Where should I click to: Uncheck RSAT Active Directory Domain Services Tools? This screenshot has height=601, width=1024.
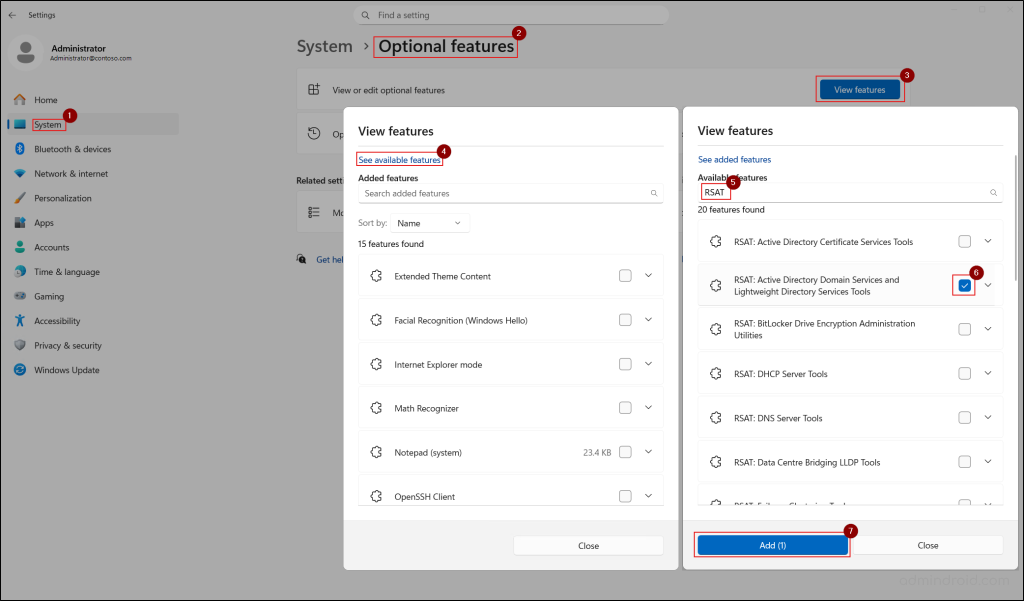coord(964,285)
